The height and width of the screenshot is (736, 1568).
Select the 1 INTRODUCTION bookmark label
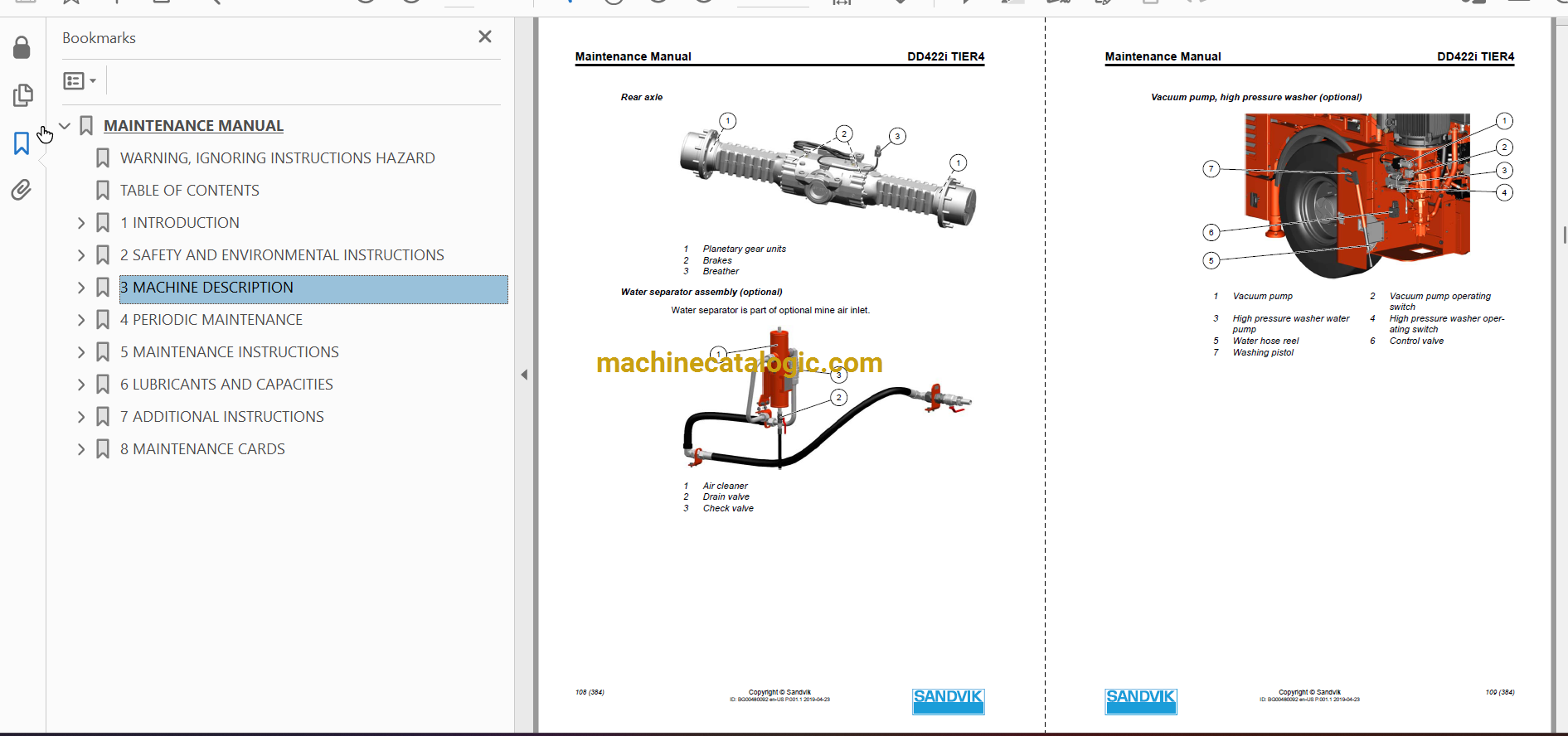pos(179,223)
